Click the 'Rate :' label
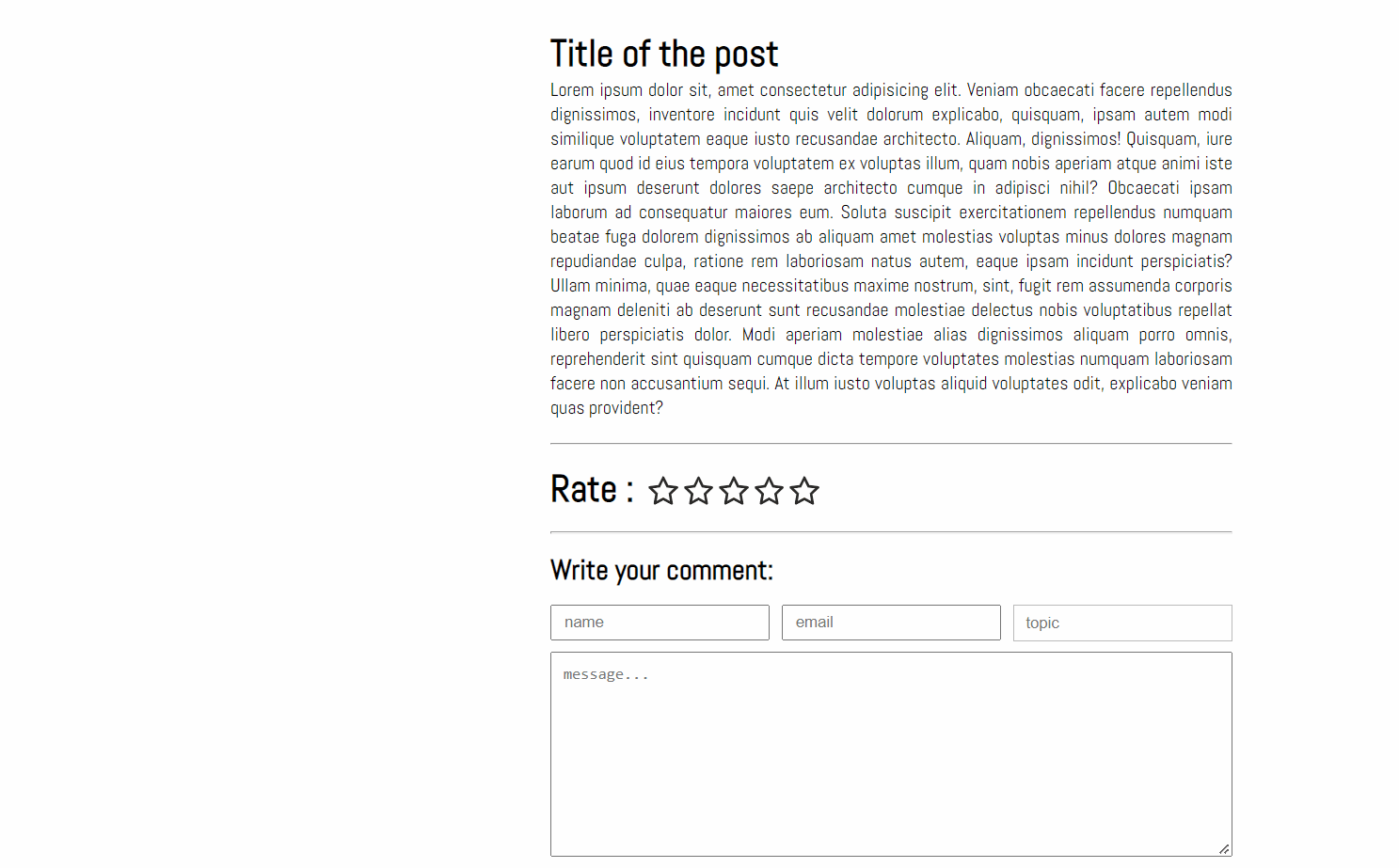The width and height of the screenshot is (1399, 868). (592, 490)
